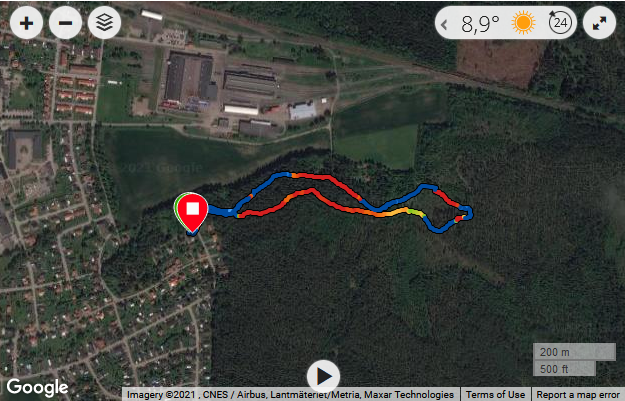Screen dimensions: 625x401
Task: Open the map layers selector
Action: click(104, 23)
